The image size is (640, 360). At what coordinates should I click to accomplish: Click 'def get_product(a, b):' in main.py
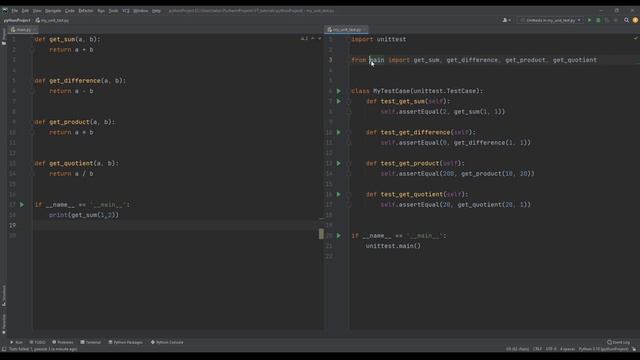[75, 122]
